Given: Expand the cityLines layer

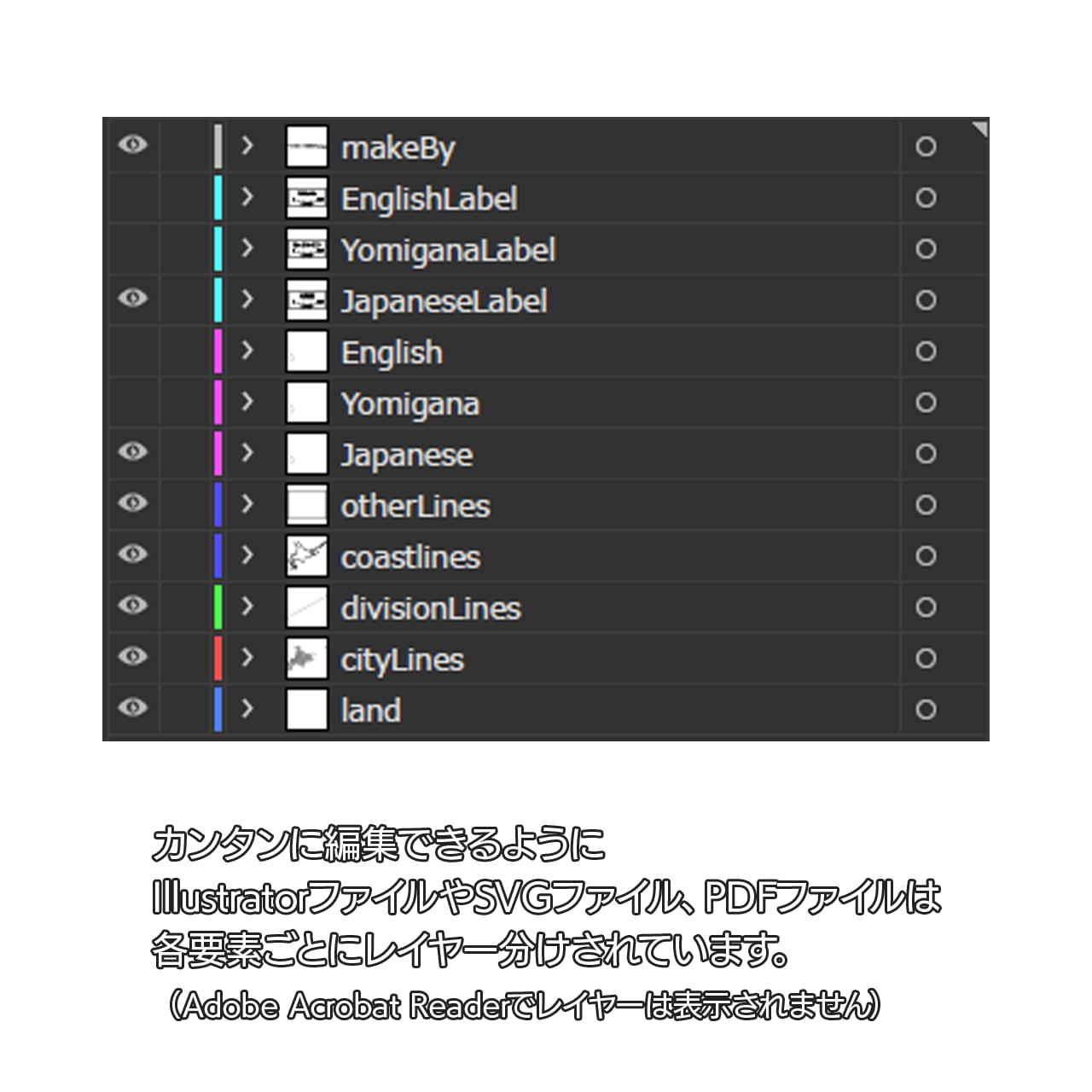Looking at the screenshot, I should 247,658.
